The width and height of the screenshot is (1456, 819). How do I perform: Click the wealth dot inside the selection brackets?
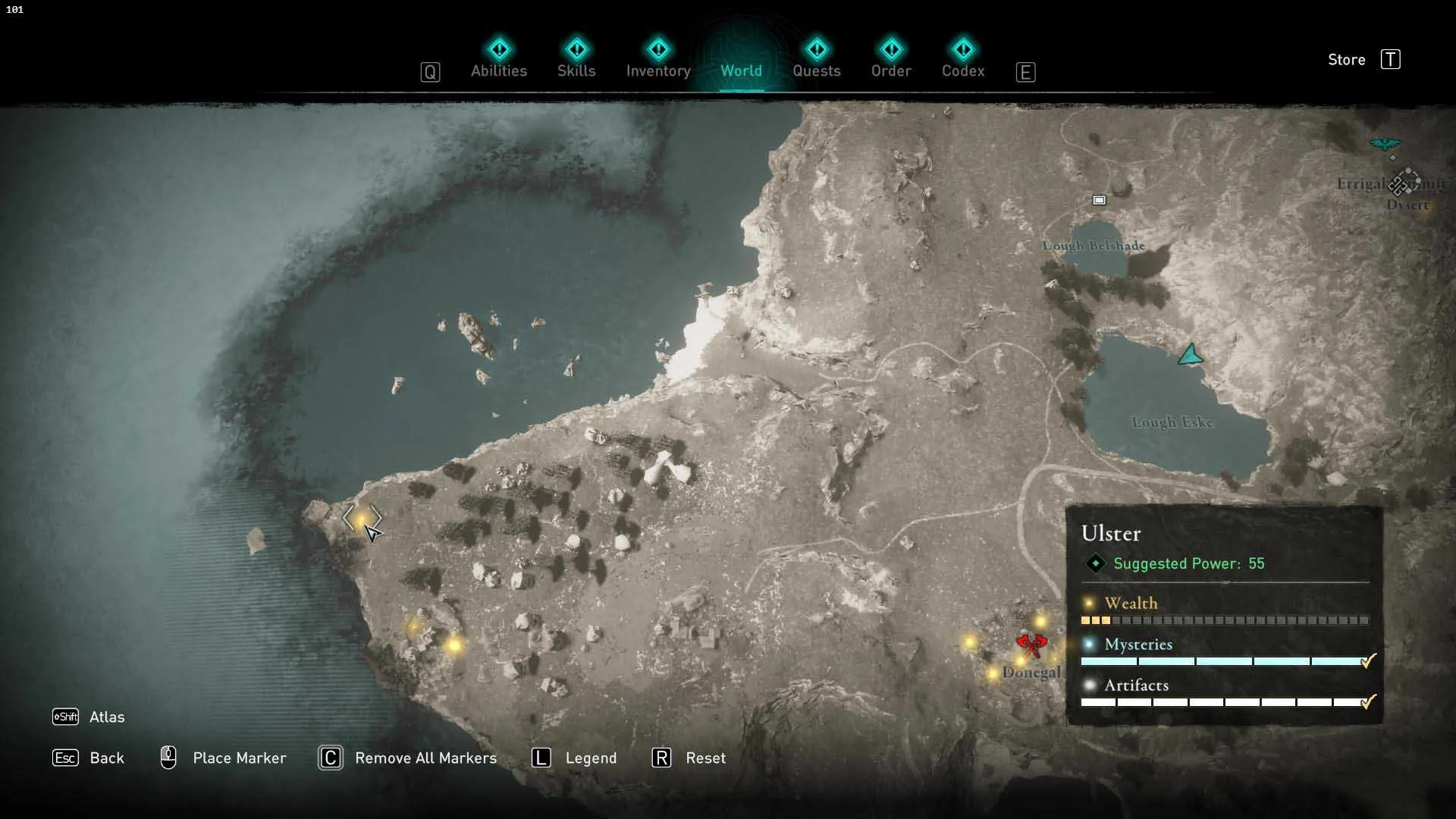point(362,519)
